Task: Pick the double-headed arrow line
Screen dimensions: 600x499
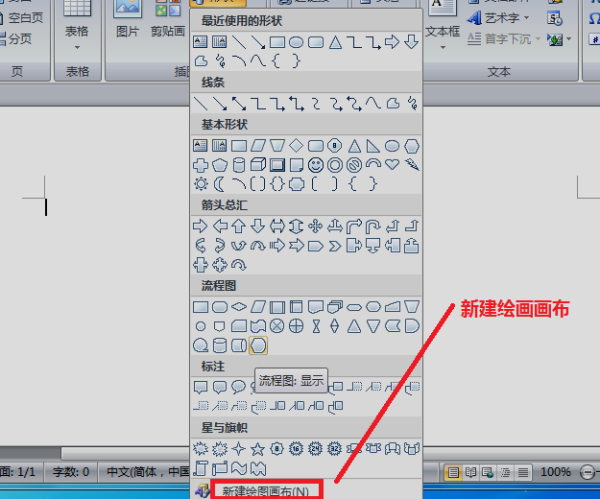Action: tap(239, 104)
